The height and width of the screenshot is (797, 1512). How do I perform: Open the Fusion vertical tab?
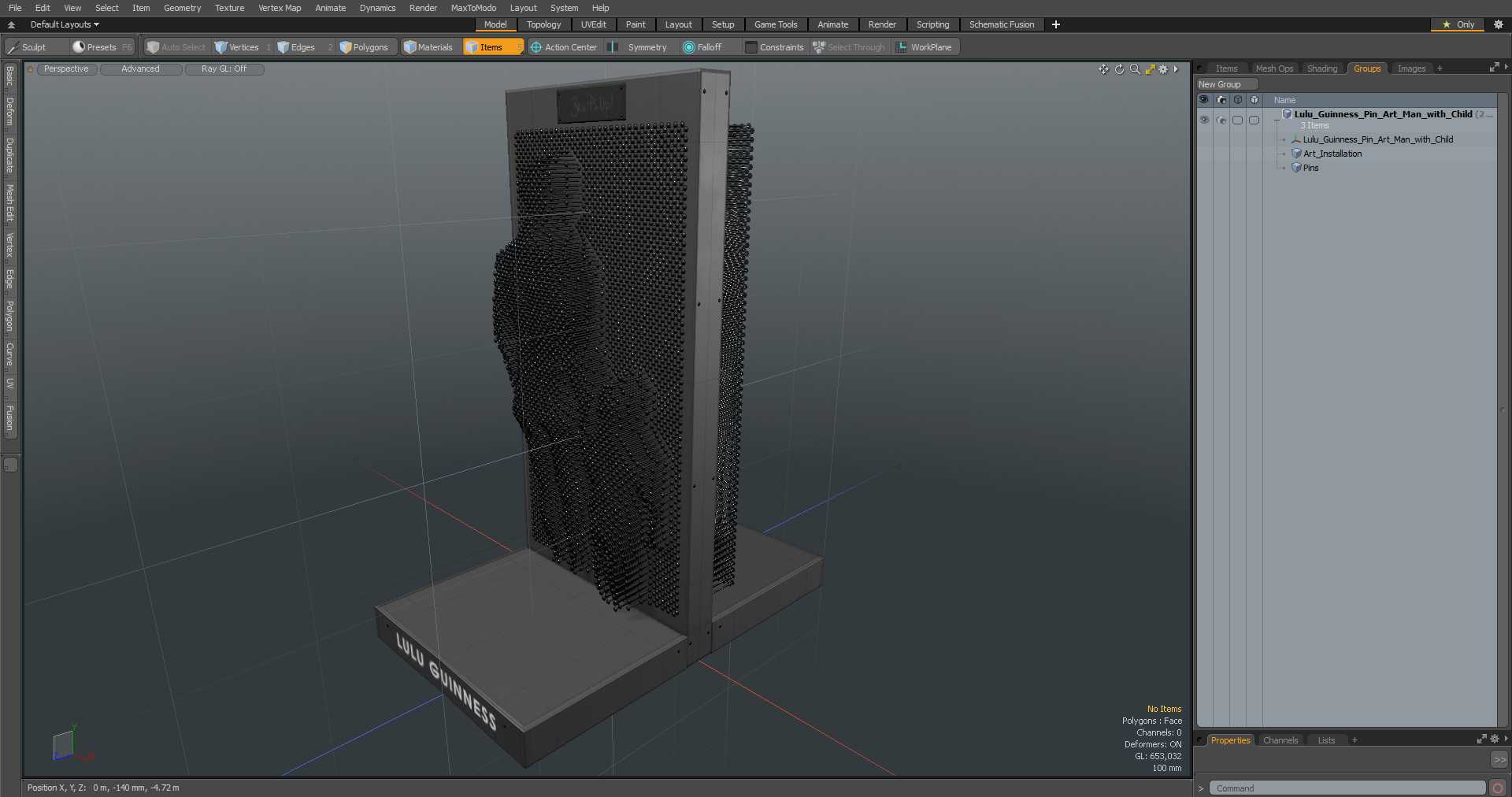coord(10,418)
